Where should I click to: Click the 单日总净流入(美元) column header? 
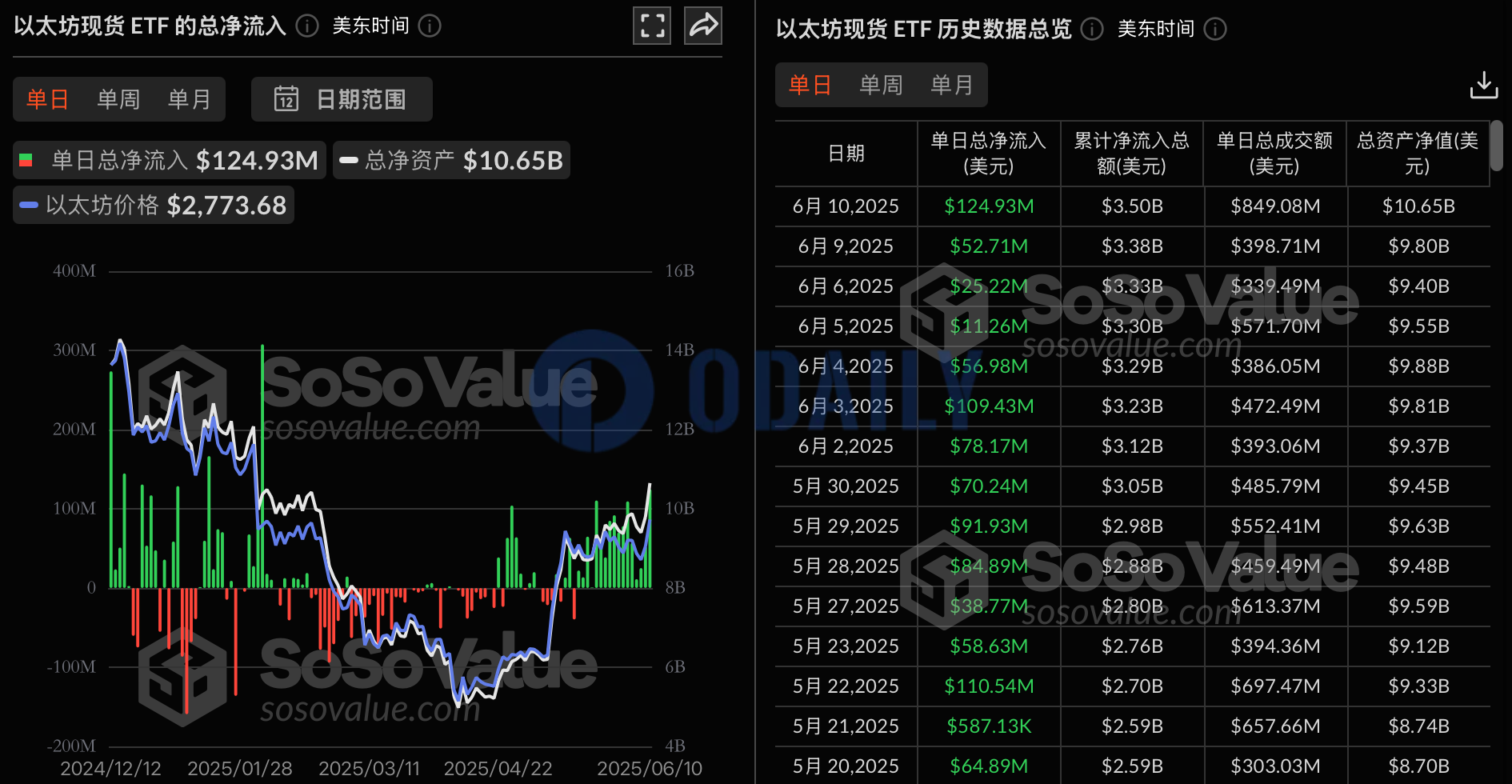coord(989,154)
